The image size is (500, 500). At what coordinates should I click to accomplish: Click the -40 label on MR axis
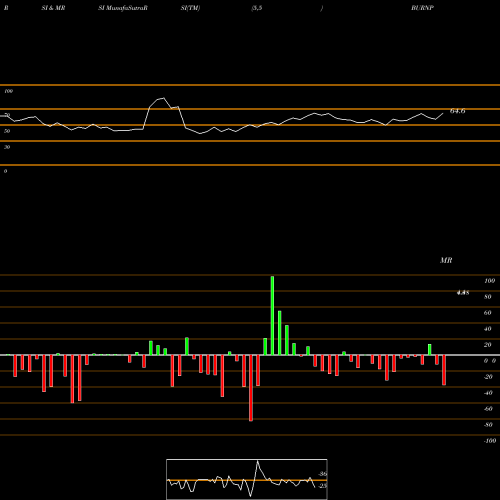click(x=488, y=393)
